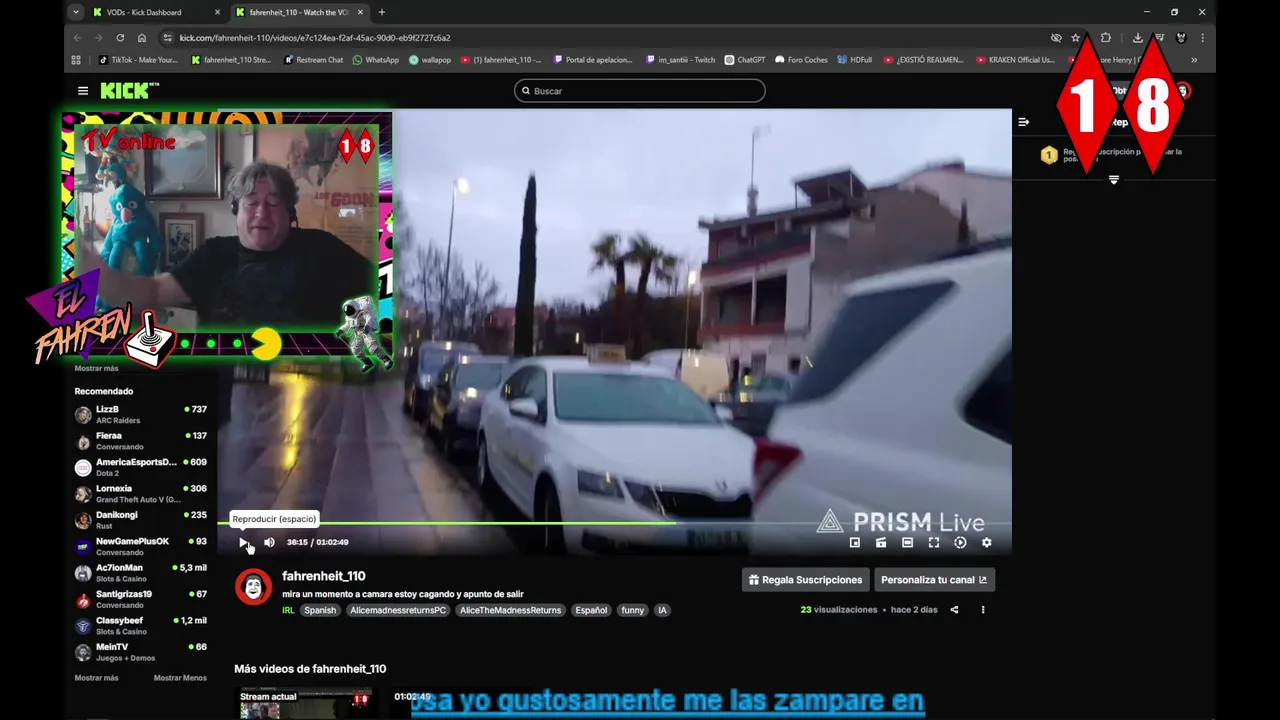Viewport: 1280px width, 720px height.
Task: Toggle theater mode in the player
Action: pos(907,542)
